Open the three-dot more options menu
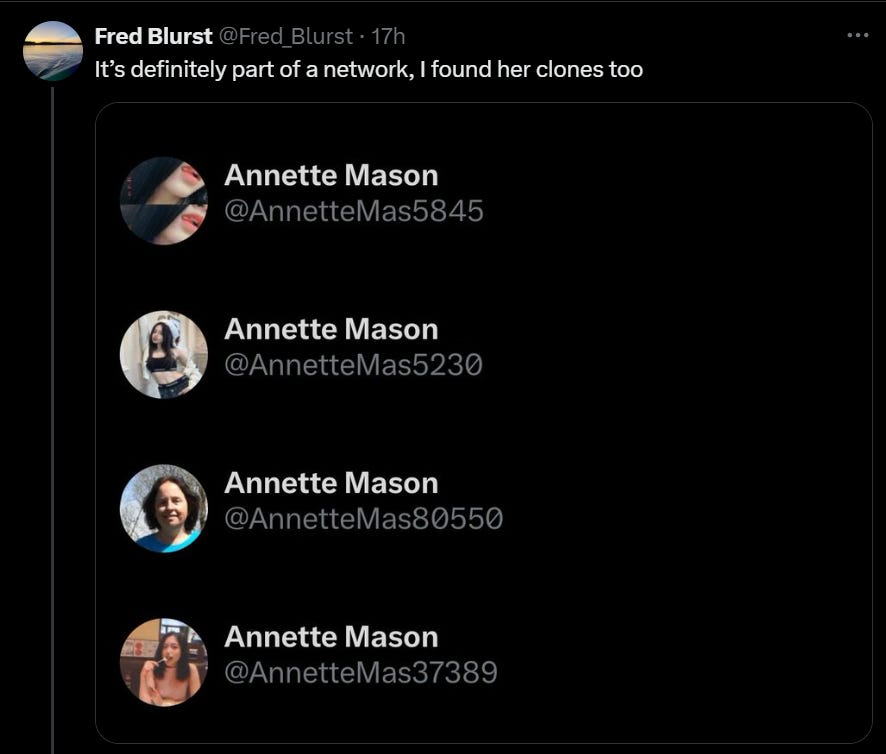The image size is (886, 754). click(858, 36)
